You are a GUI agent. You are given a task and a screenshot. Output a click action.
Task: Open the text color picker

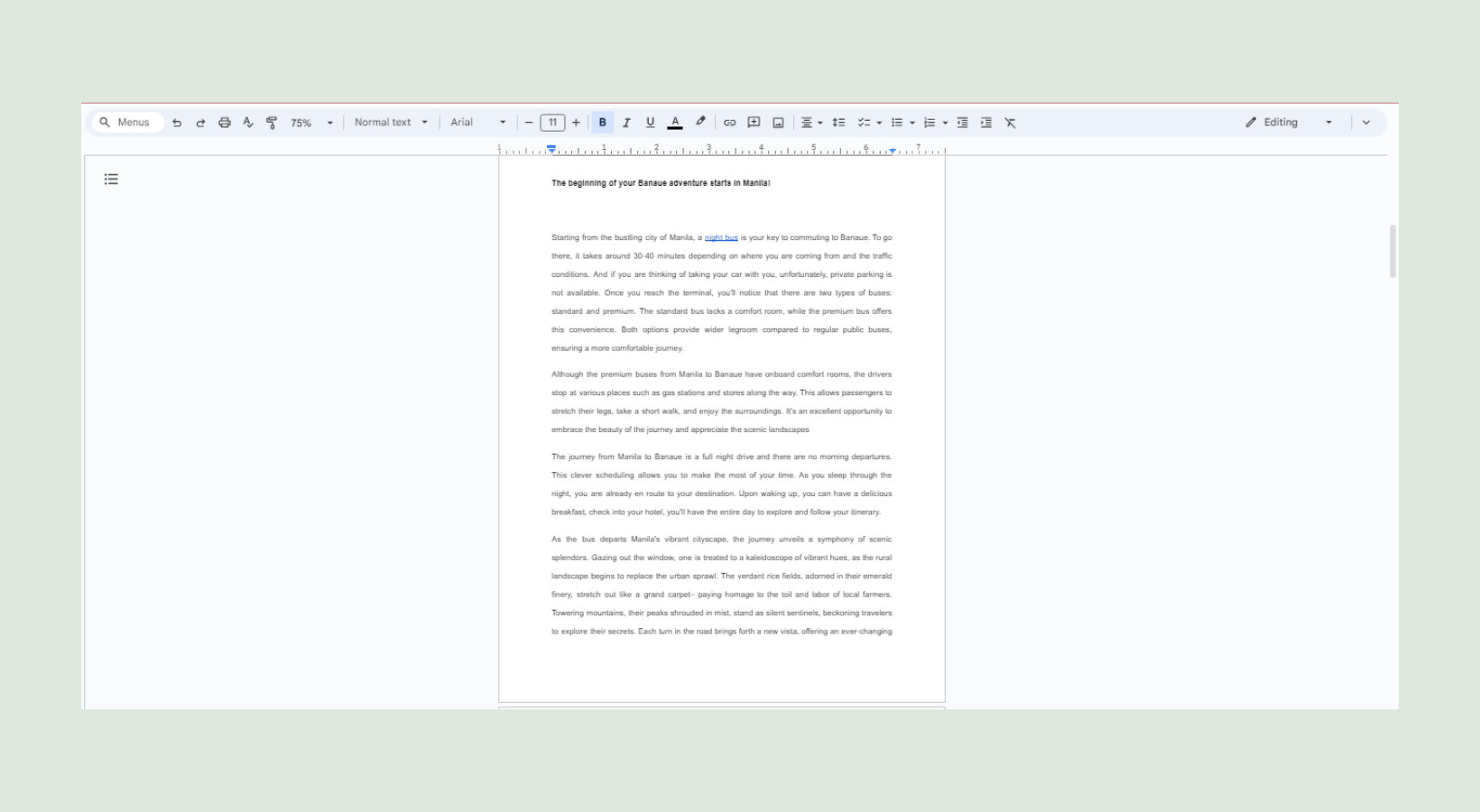[675, 123]
